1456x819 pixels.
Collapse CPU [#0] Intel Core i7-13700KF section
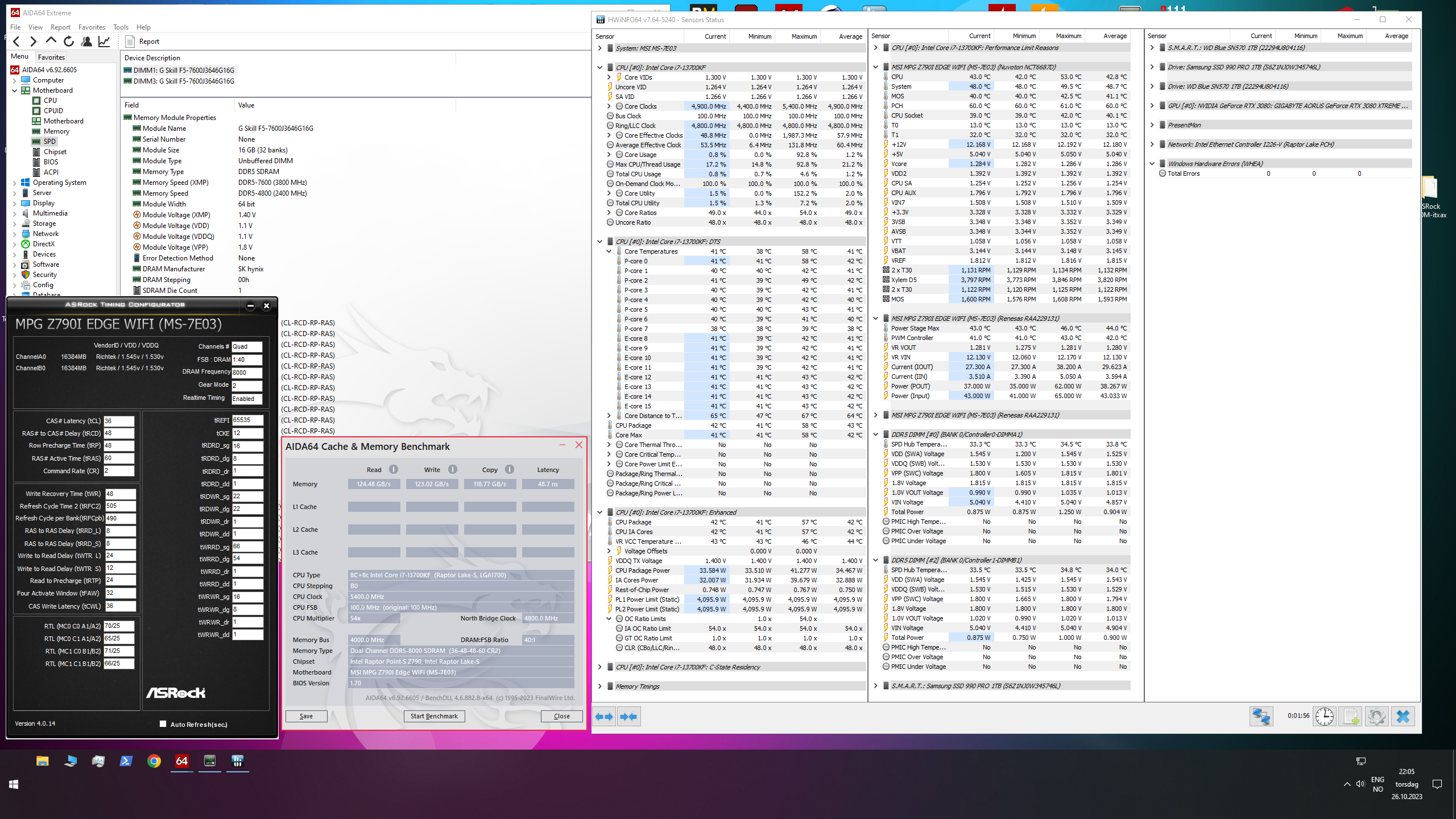599,67
